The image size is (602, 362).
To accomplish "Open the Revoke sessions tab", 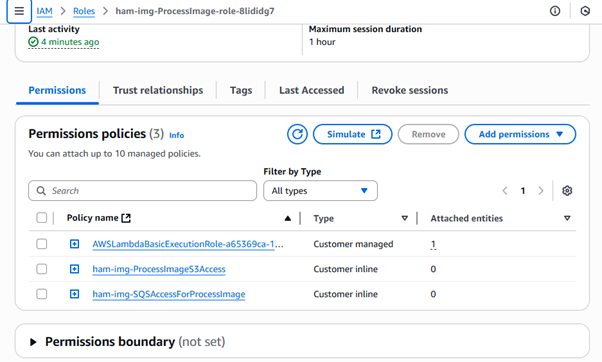I will coord(410,90).
